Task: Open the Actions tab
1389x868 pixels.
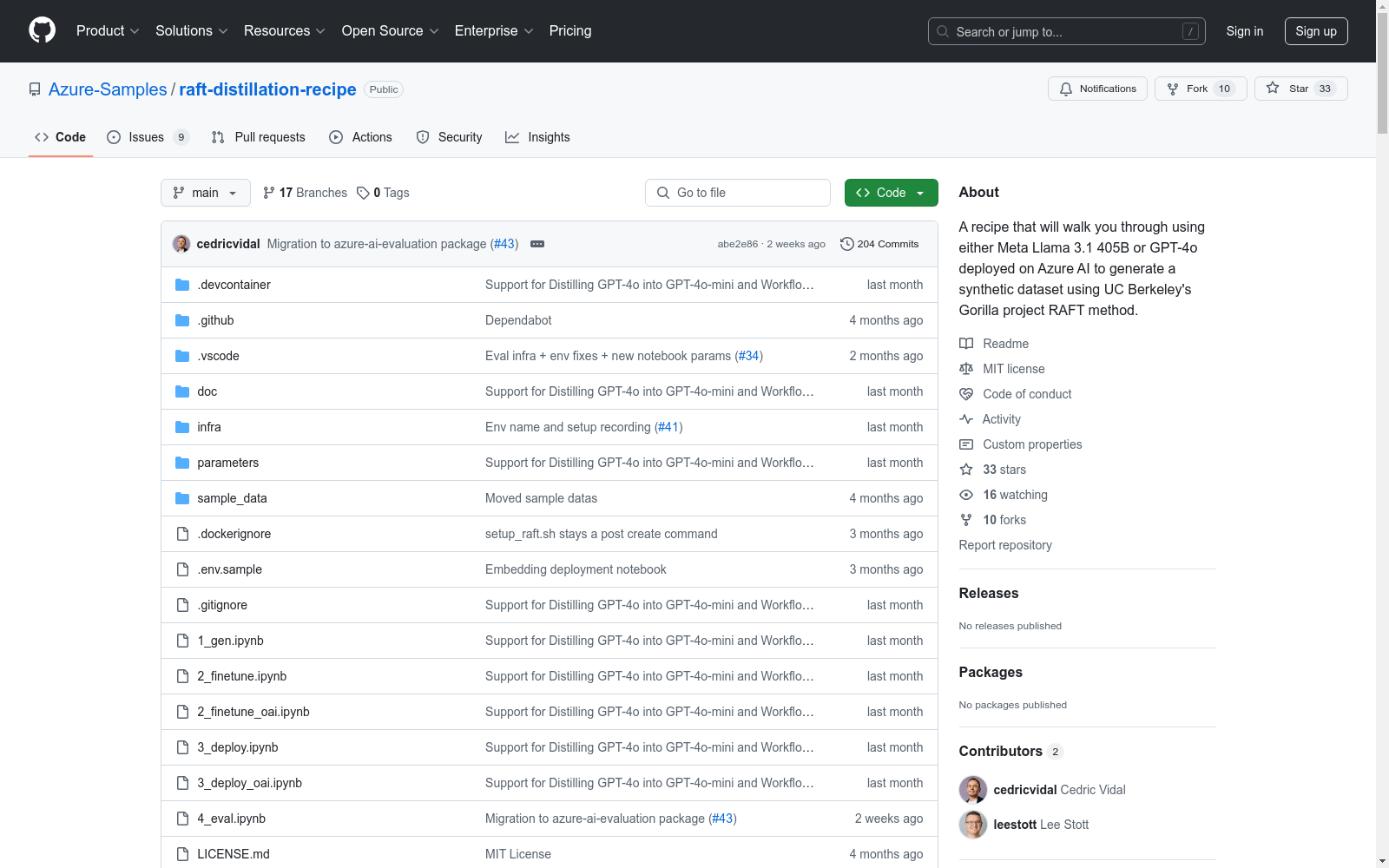Action: coord(361,137)
